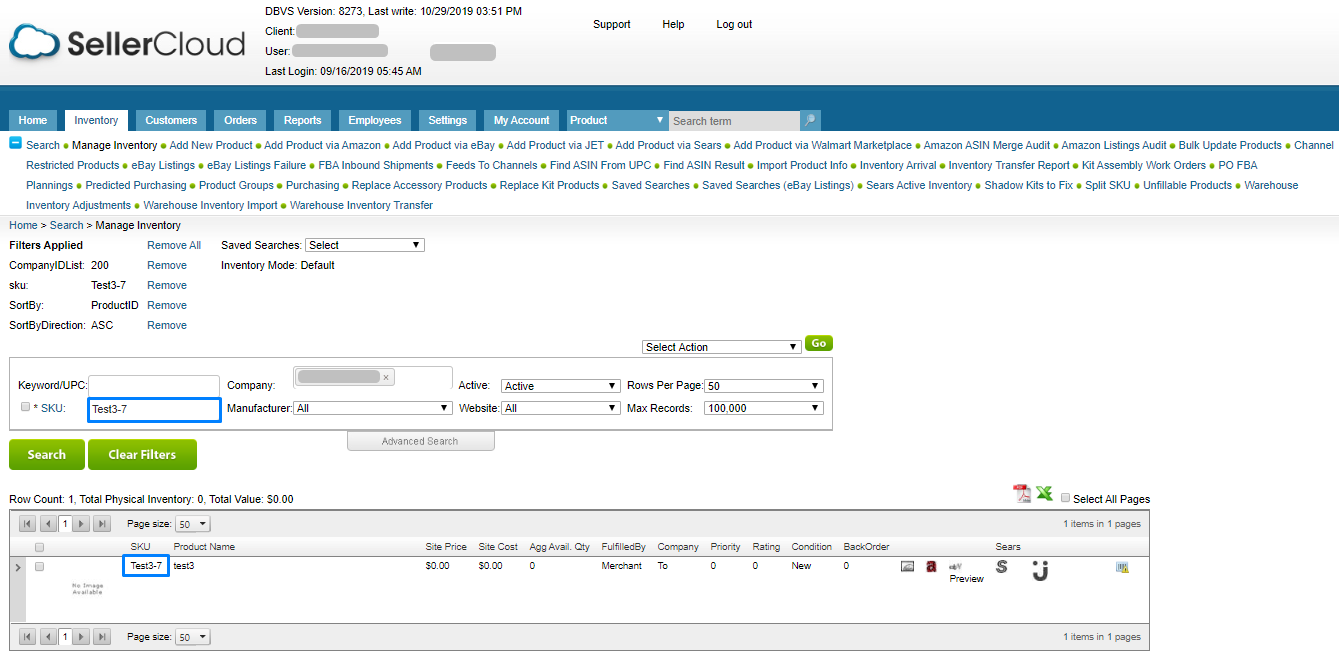The height and width of the screenshot is (655, 1339).
Task: Switch to the My Account tab
Action: [522, 120]
